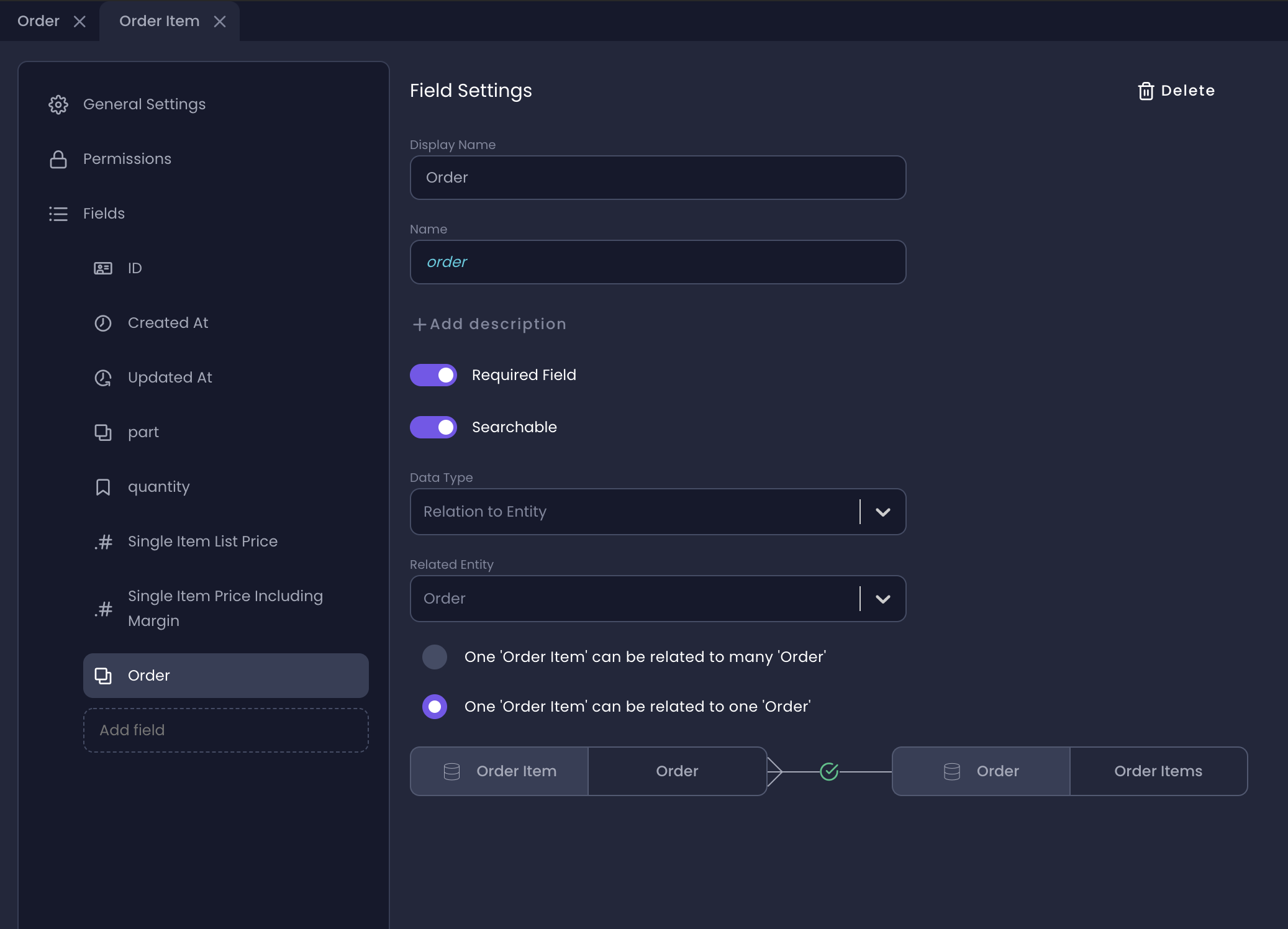Click the database icon on Order Item node
Viewport: 1288px width, 929px height.
452,771
